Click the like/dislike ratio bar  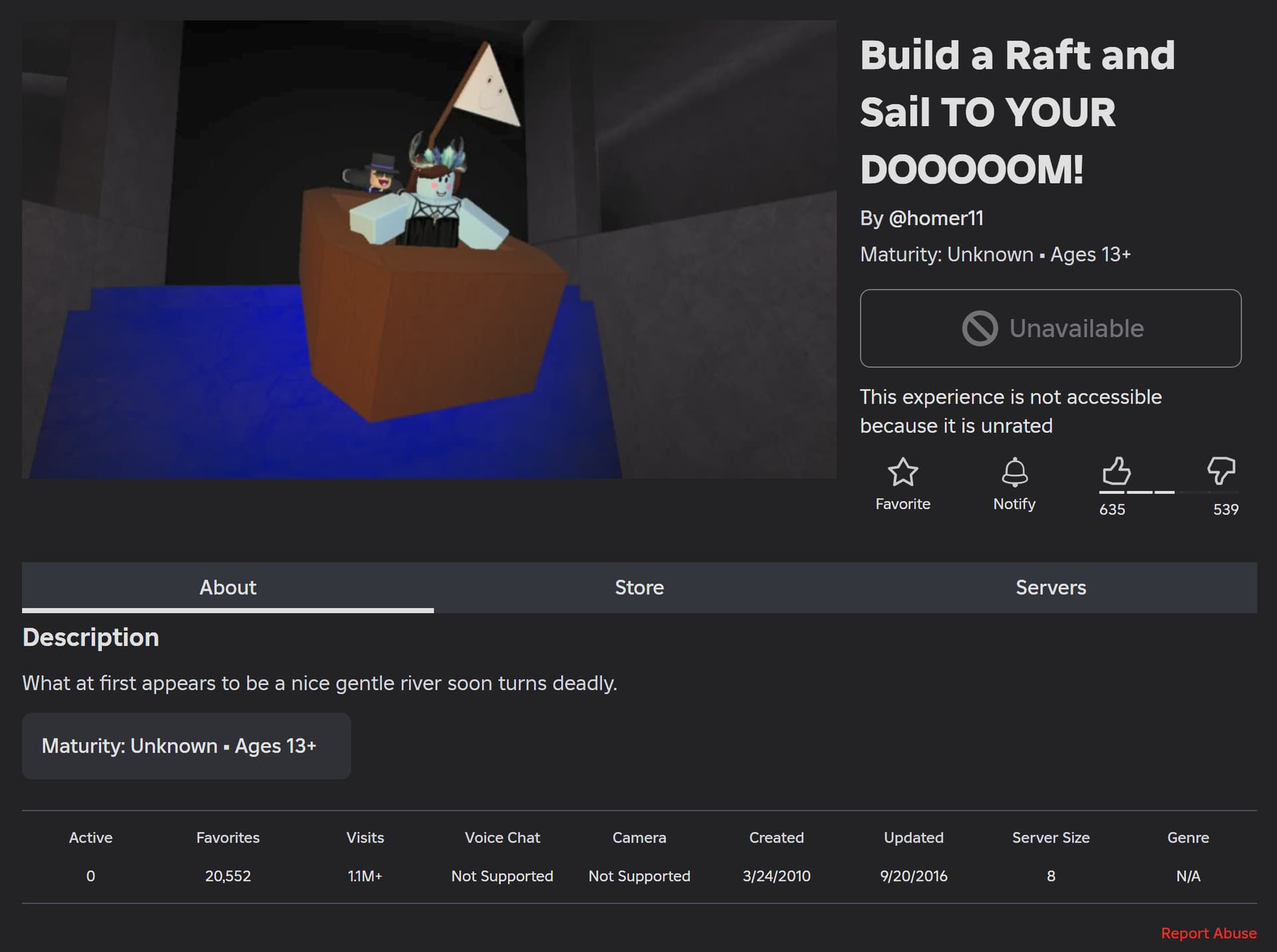[1169, 492]
